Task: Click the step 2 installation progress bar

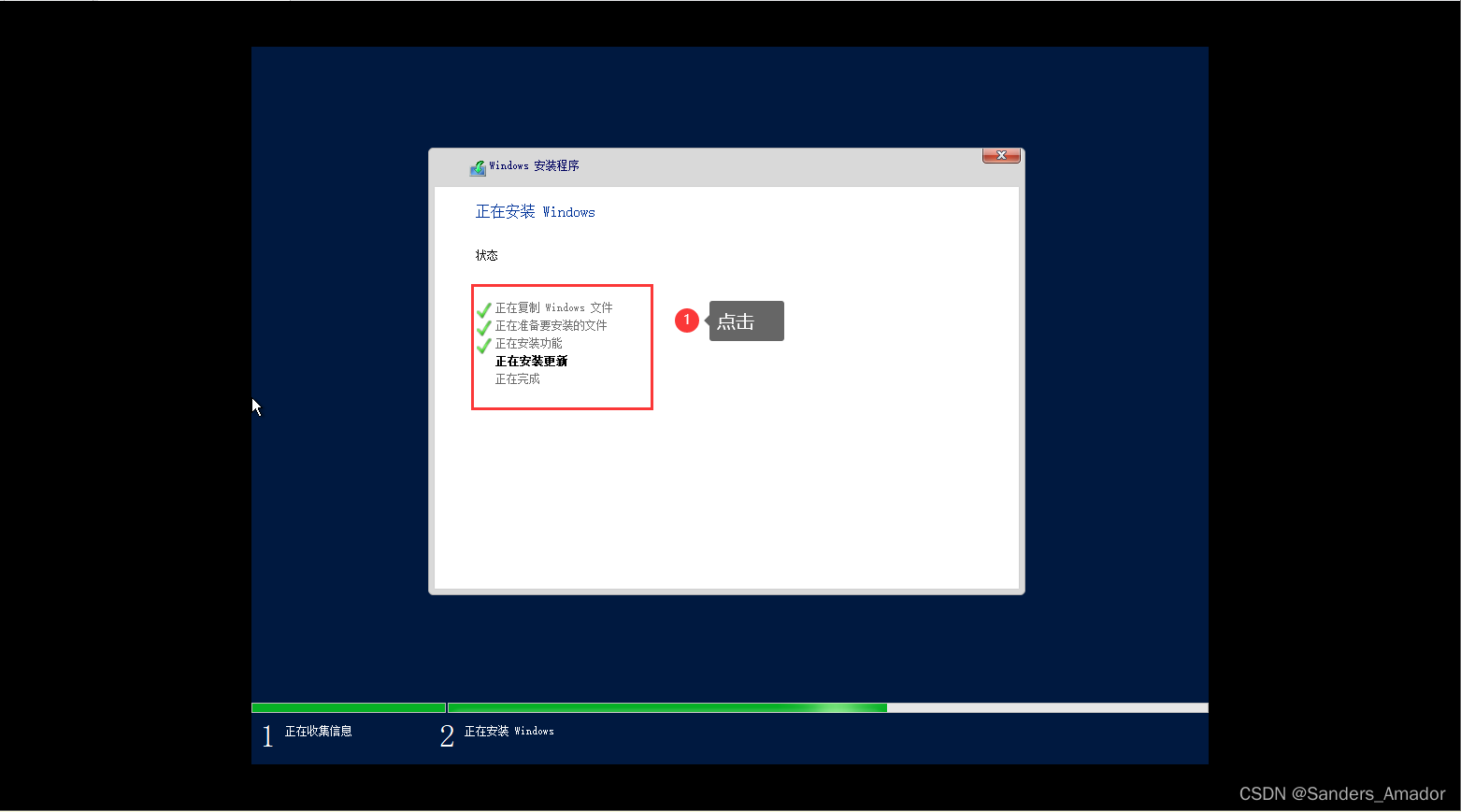Action: pyautogui.click(x=828, y=707)
